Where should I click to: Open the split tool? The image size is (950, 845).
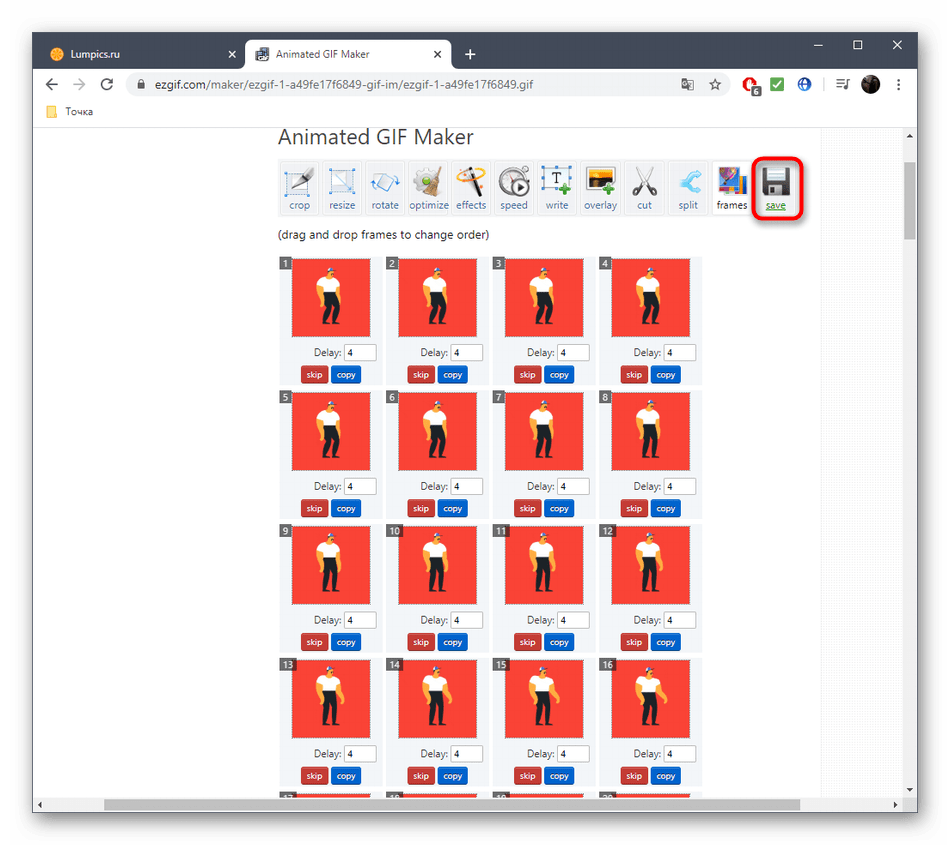(688, 188)
